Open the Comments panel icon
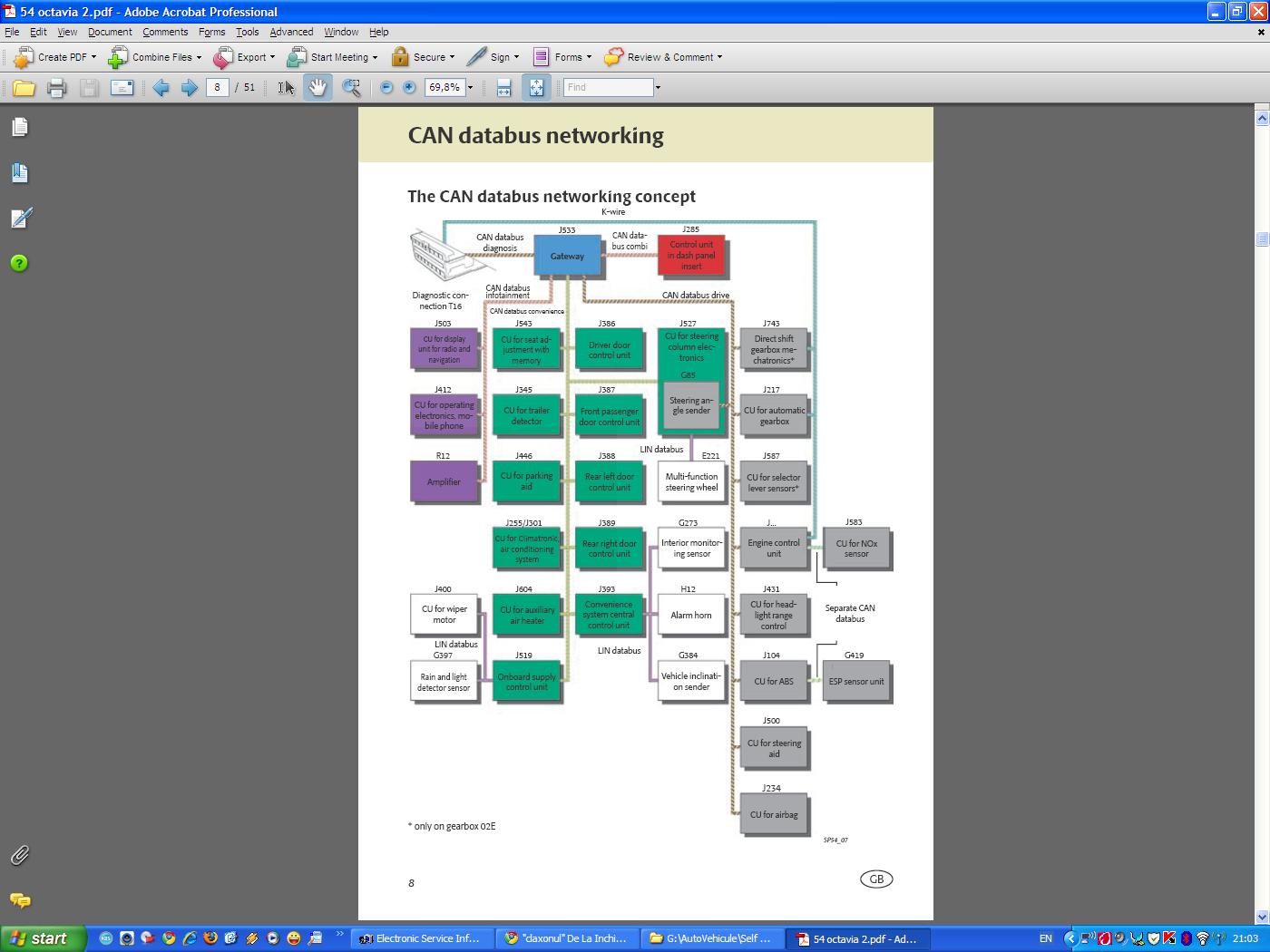 click(19, 900)
